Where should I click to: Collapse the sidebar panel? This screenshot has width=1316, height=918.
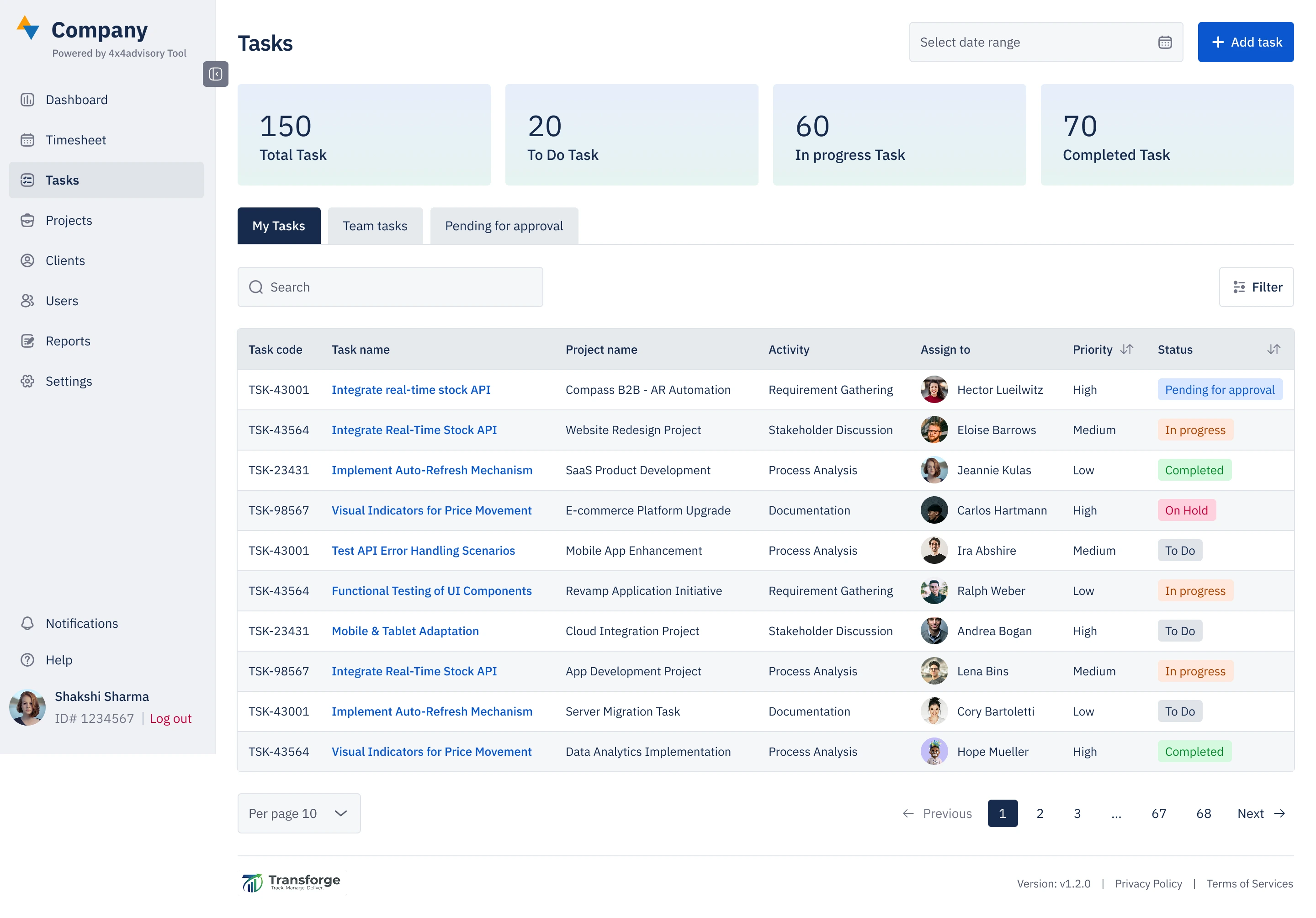tap(215, 74)
